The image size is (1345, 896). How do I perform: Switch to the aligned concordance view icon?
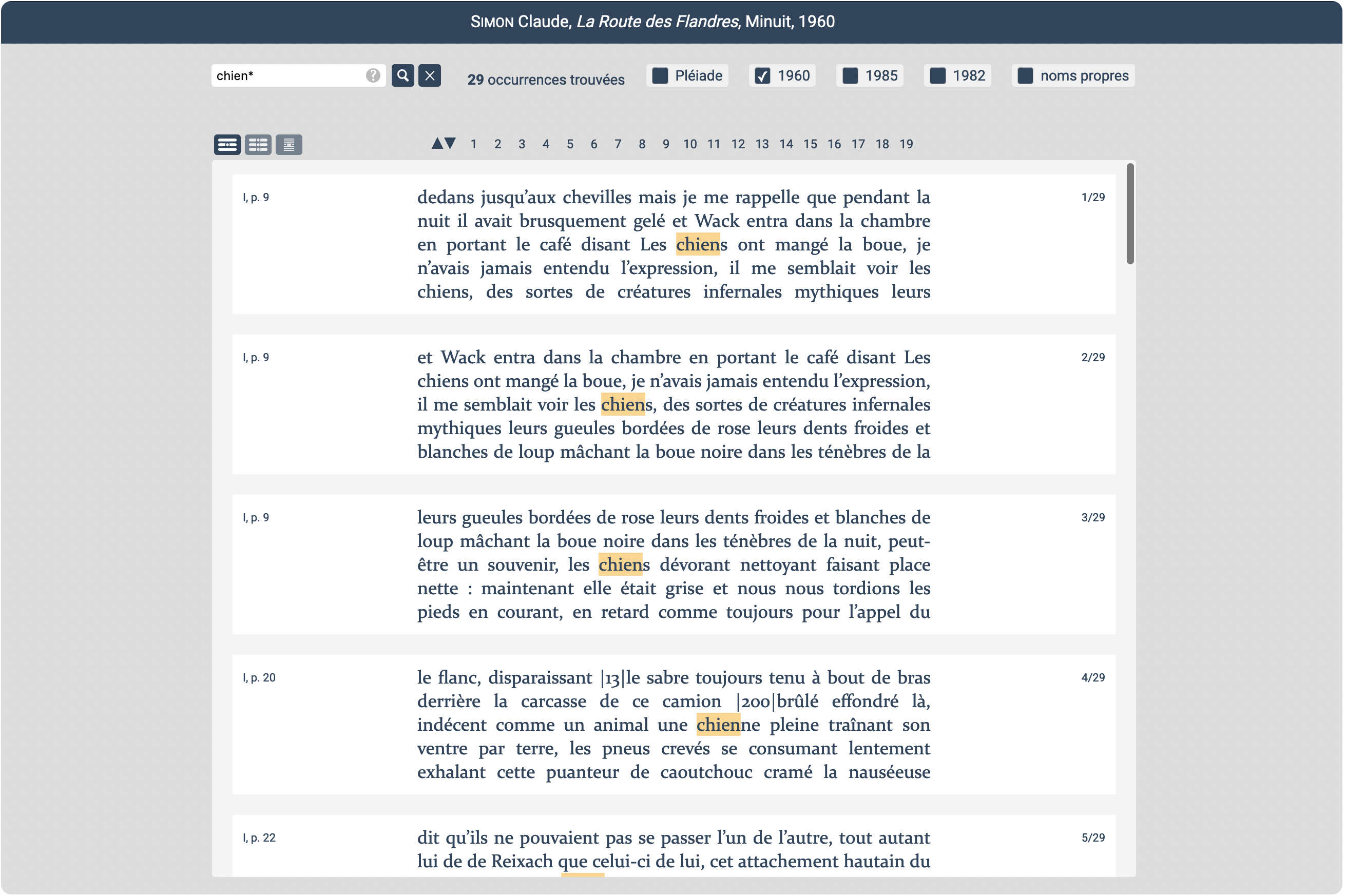258,145
